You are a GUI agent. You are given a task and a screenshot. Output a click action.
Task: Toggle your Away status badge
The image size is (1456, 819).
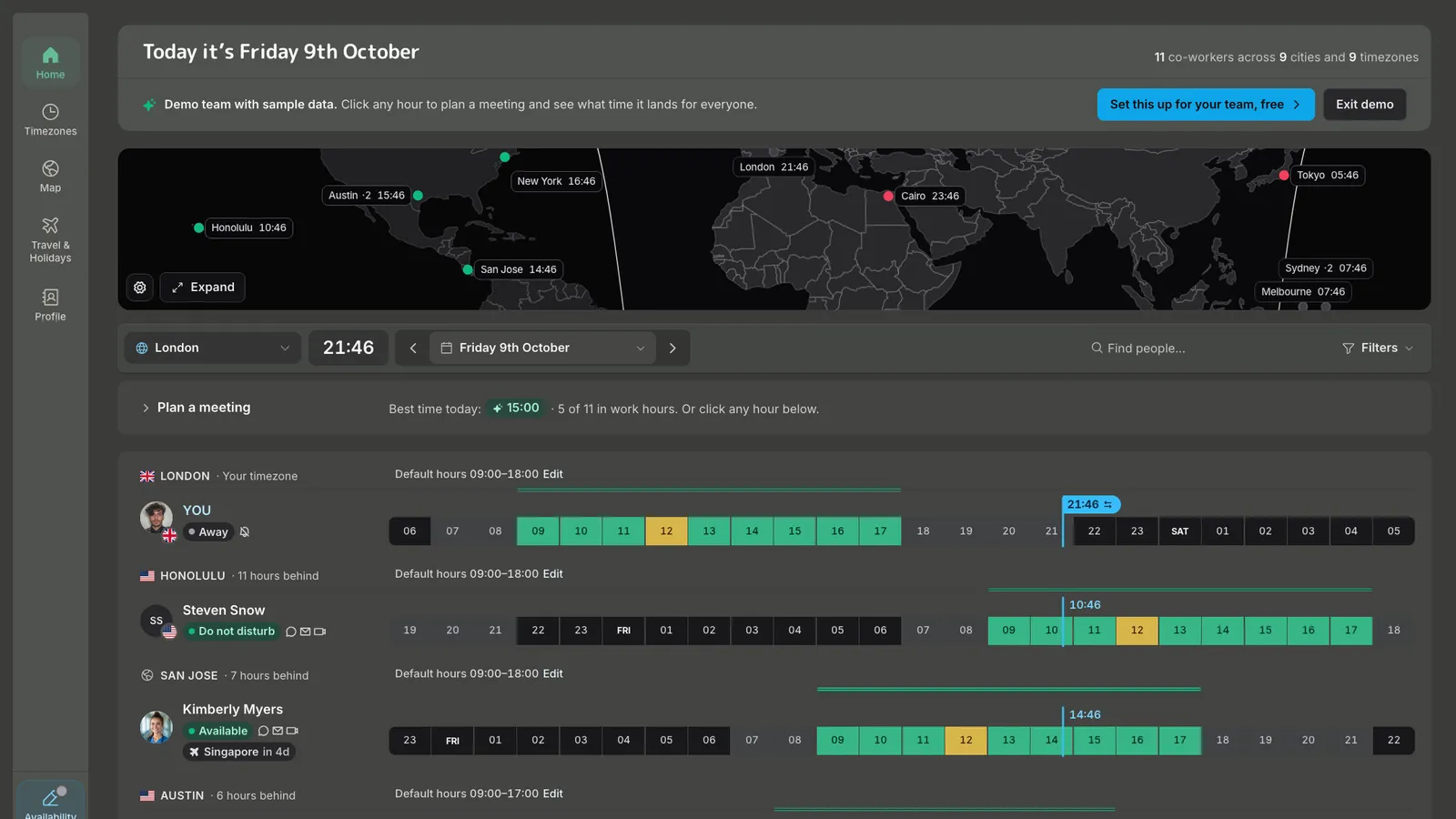click(x=208, y=532)
